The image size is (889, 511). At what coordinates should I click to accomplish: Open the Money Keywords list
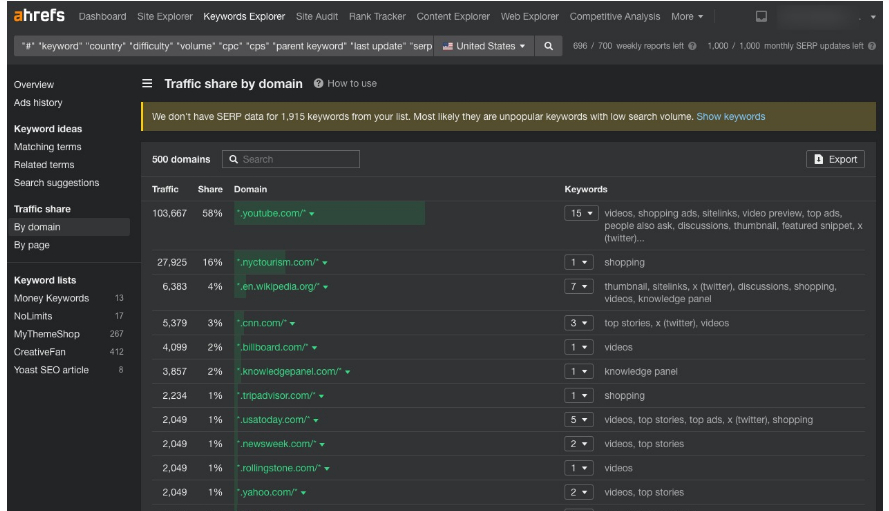tap(52, 298)
